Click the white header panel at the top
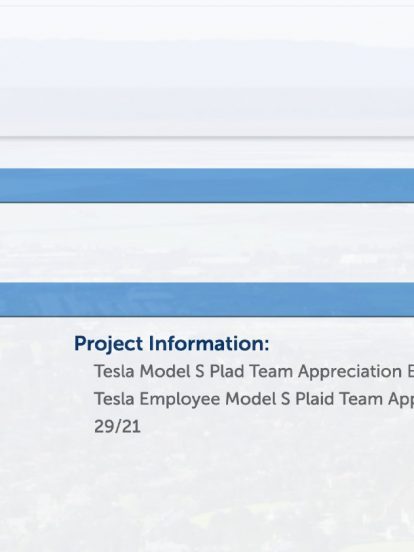414x552 pixels. 207,70
